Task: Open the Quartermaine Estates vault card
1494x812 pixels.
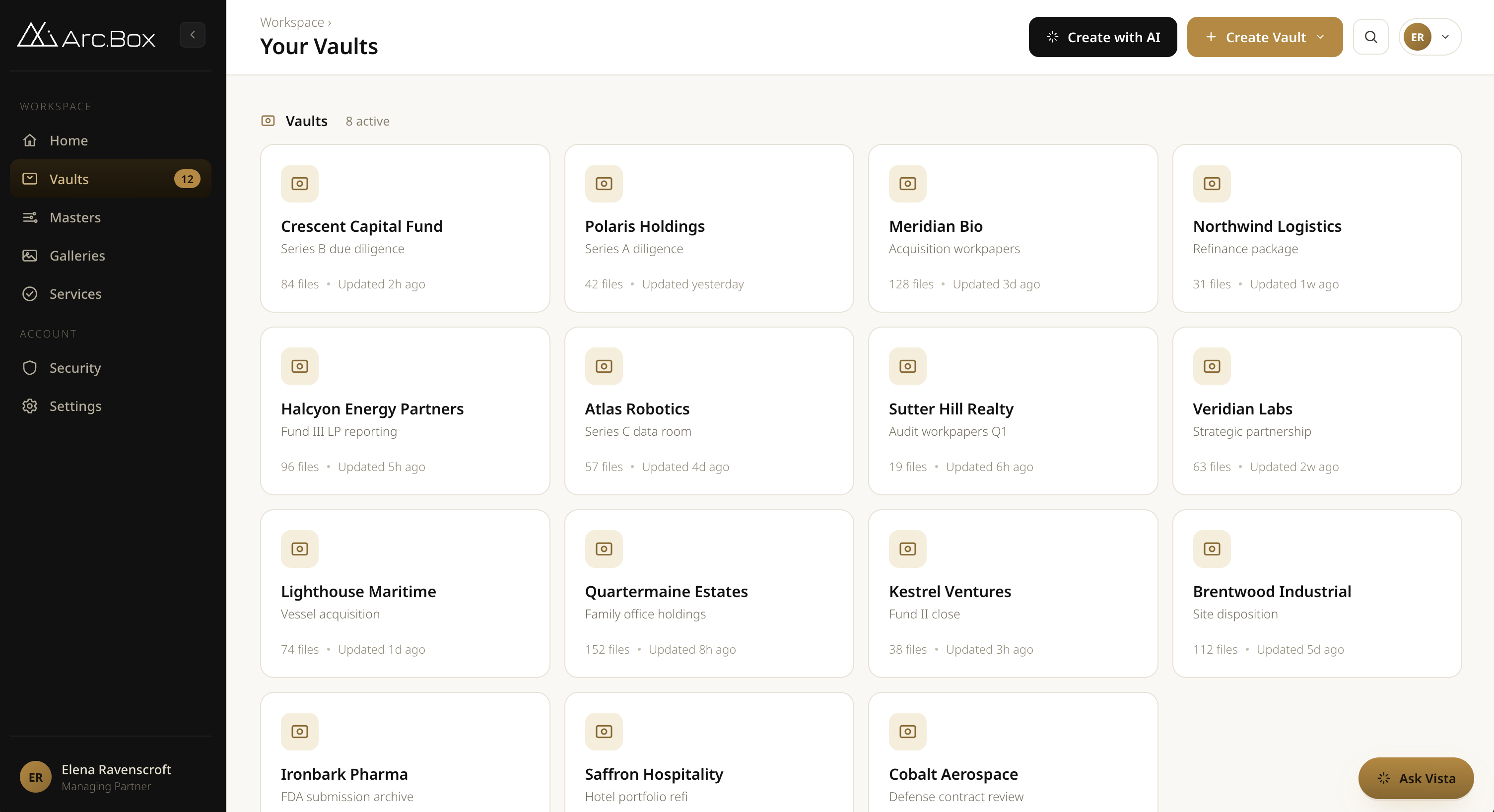Action: tap(709, 593)
